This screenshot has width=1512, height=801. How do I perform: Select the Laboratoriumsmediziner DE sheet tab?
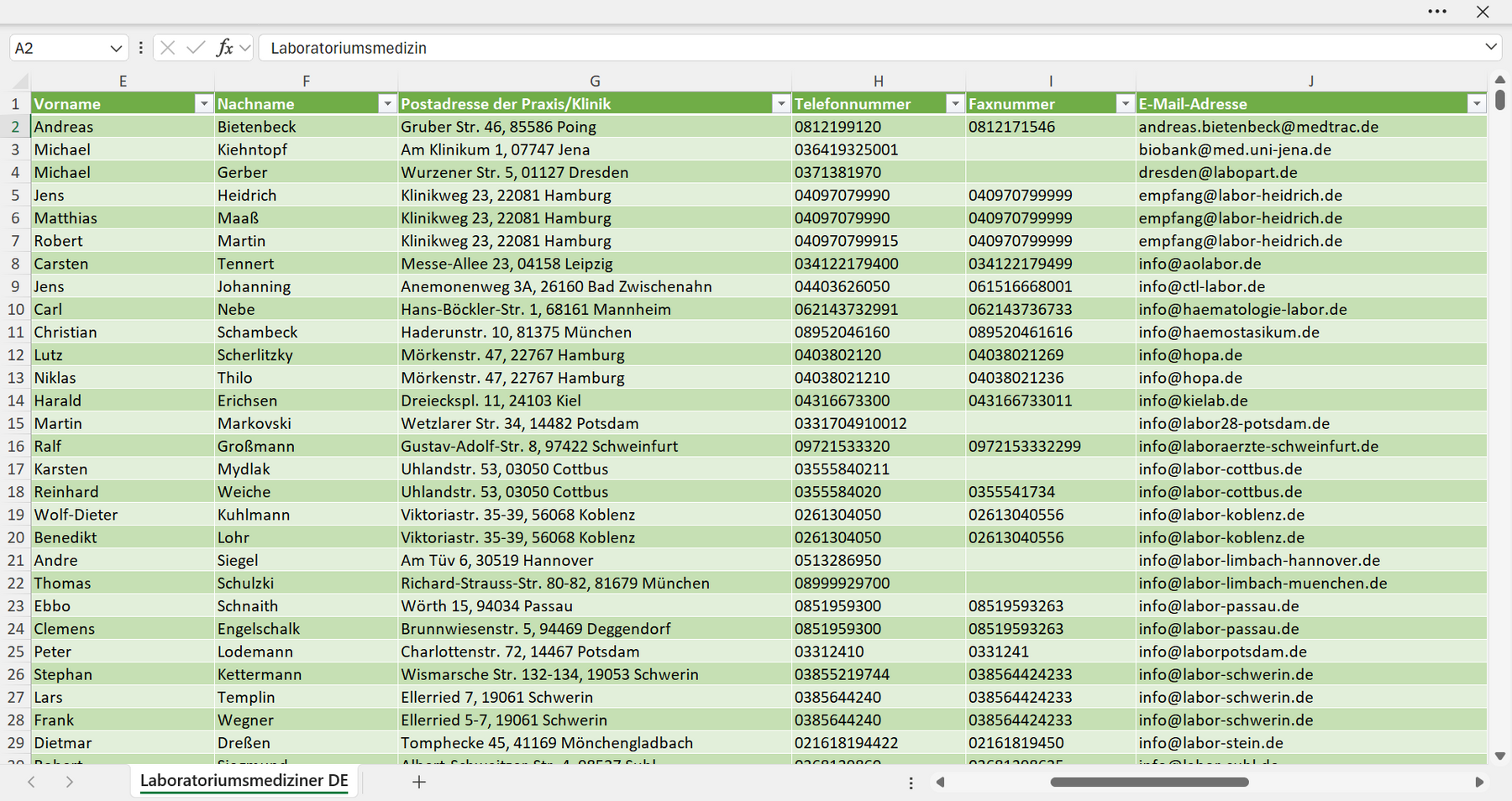pos(244,781)
